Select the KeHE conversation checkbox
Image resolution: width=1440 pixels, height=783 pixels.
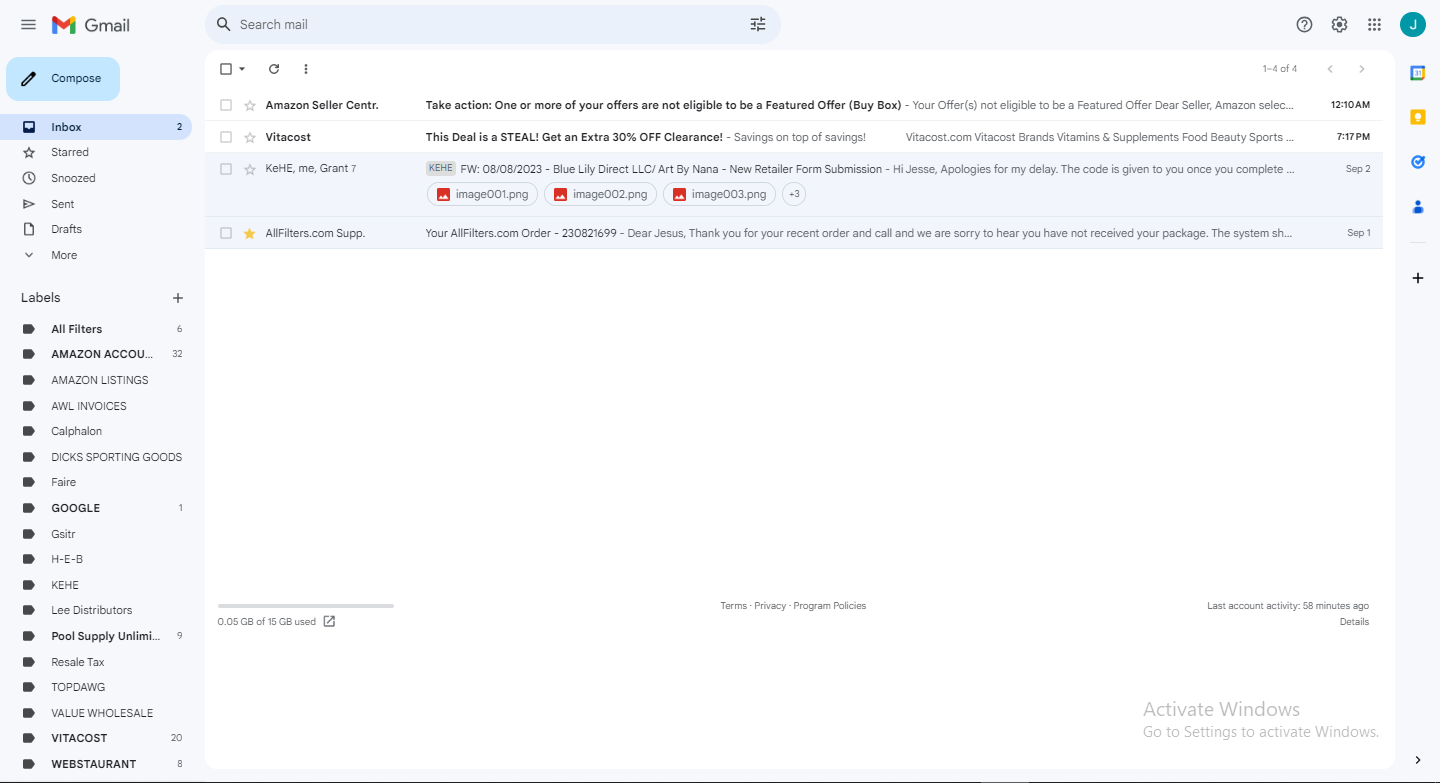coord(226,169)
